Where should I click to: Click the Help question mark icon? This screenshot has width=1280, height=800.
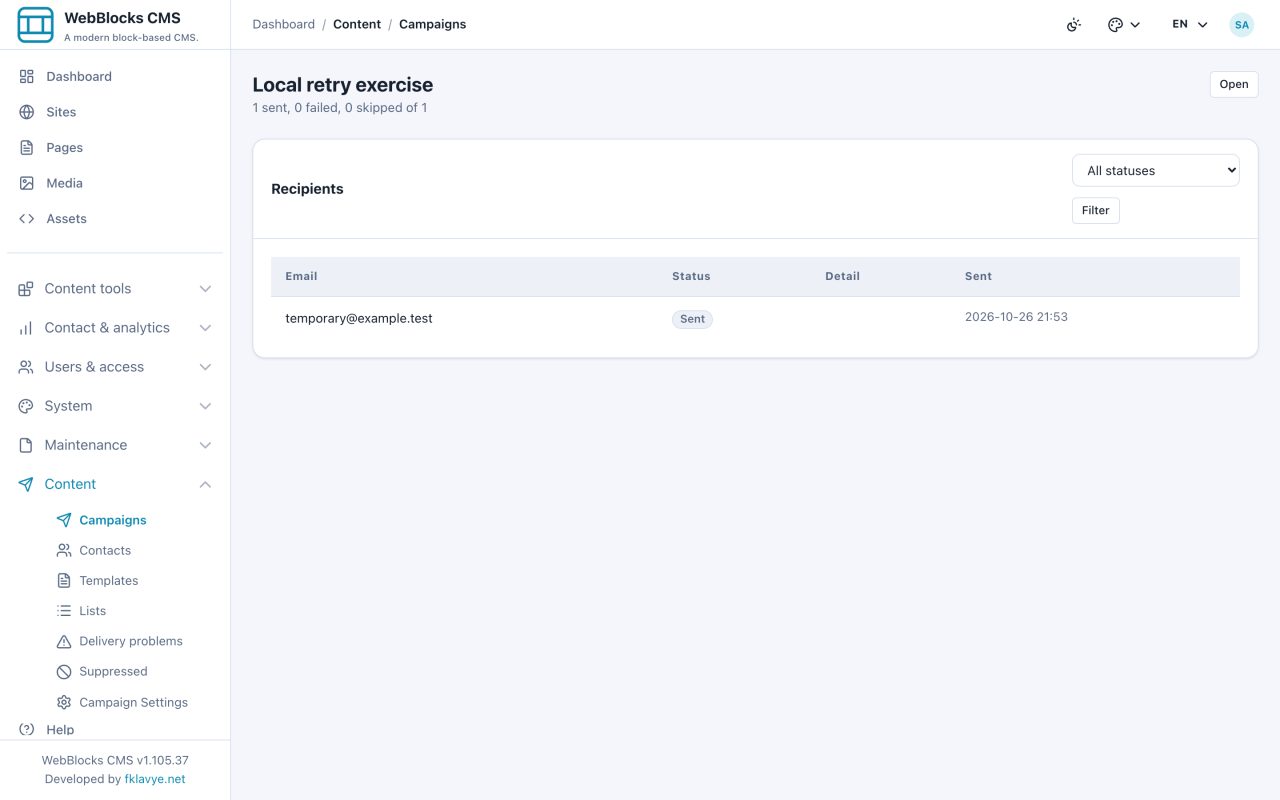[27, 730]
